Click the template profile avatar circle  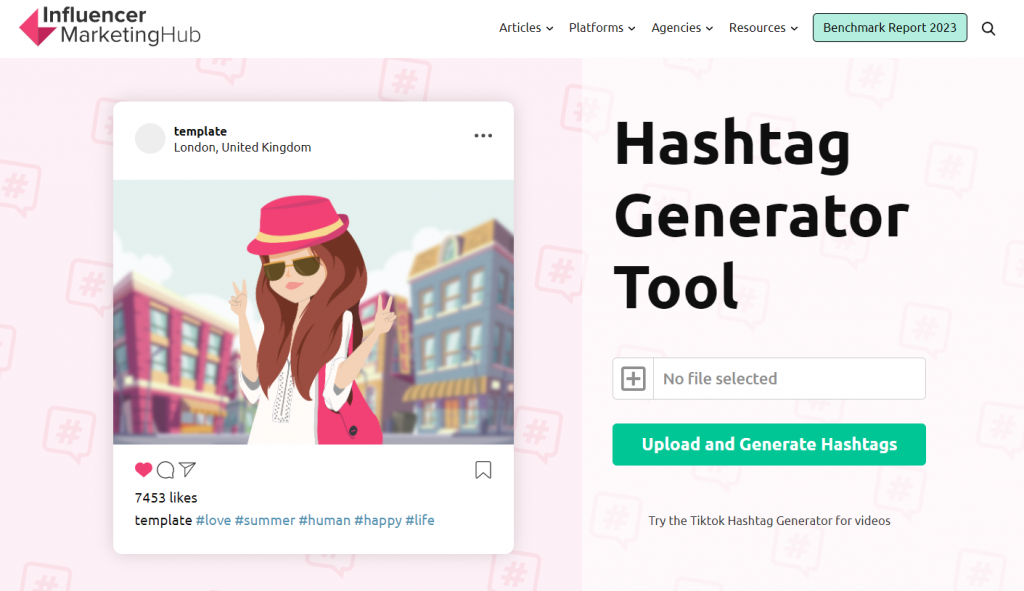(x=150, y=139)
